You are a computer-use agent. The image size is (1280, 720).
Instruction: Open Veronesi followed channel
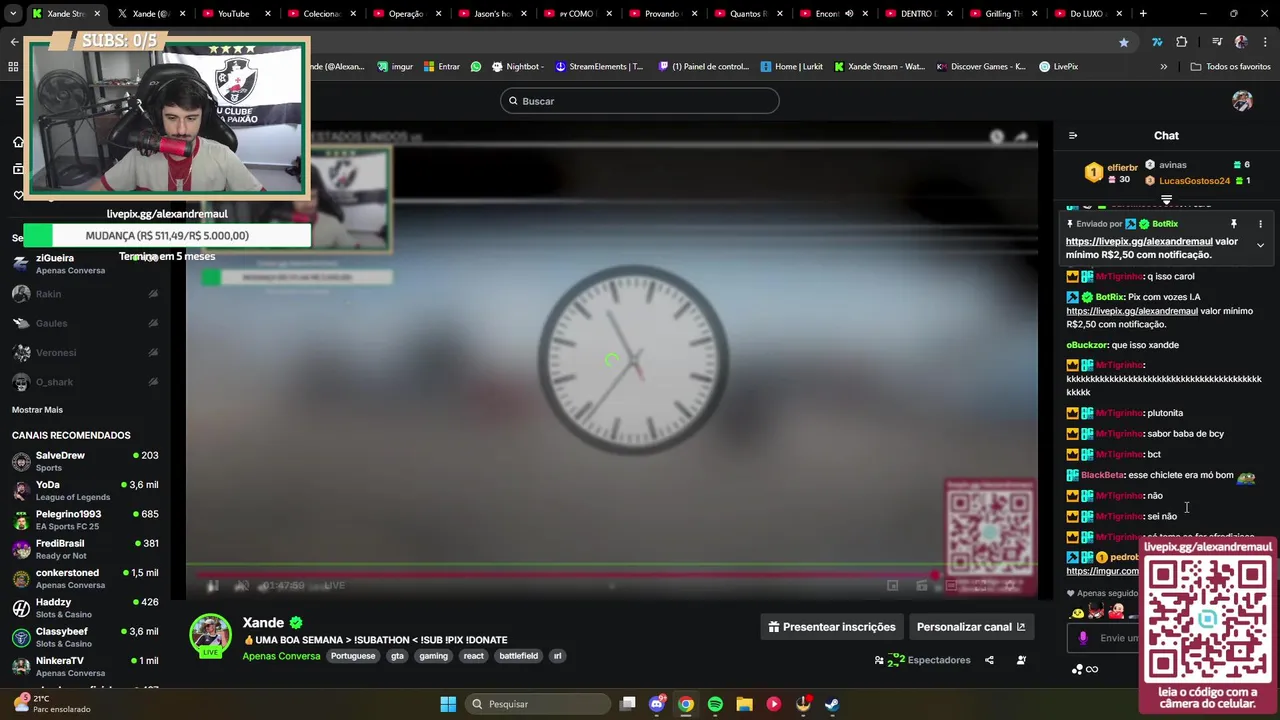click(85, 352)
